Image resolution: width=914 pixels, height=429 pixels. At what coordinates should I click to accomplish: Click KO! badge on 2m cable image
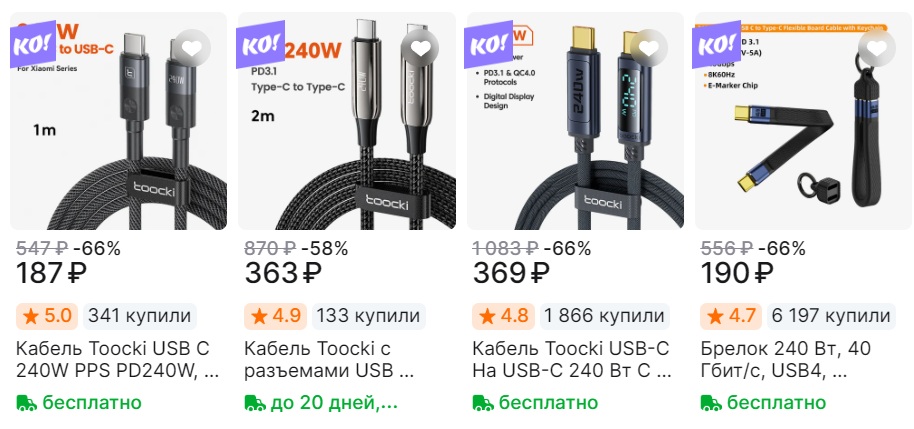click(x=261, y=44)
